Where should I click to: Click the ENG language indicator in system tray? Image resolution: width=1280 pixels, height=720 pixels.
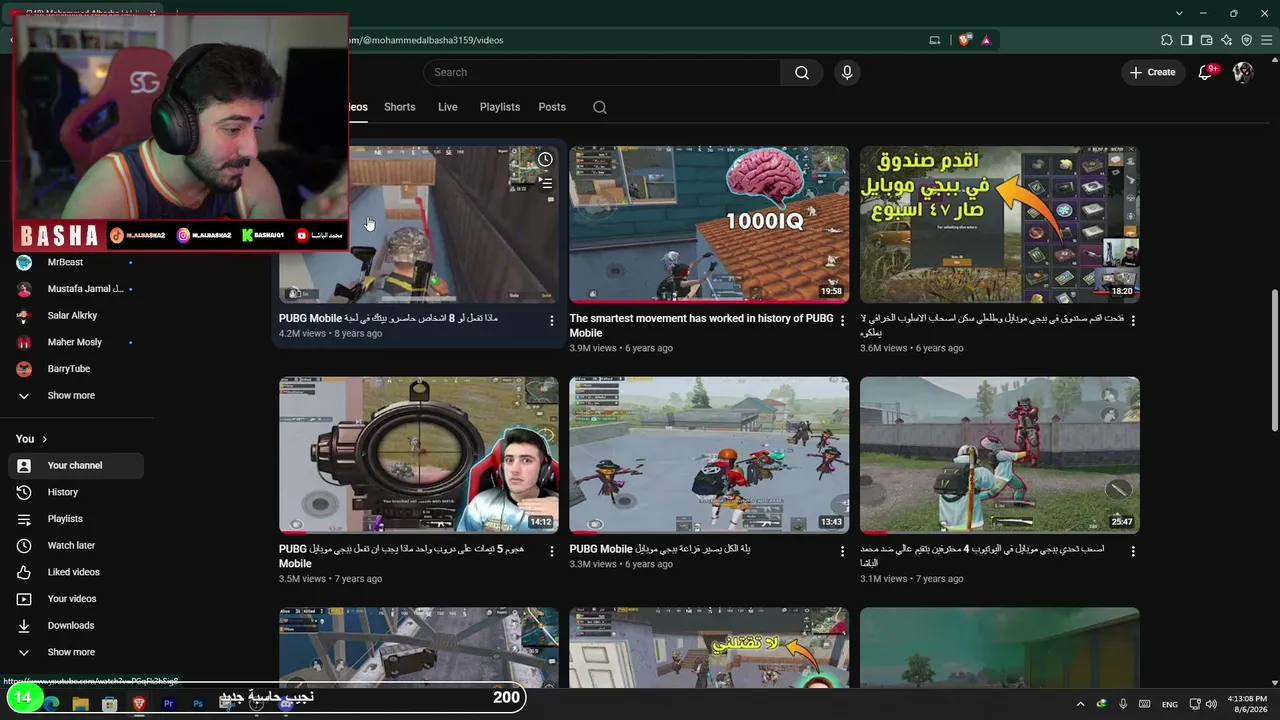[x=1169, y=704]
